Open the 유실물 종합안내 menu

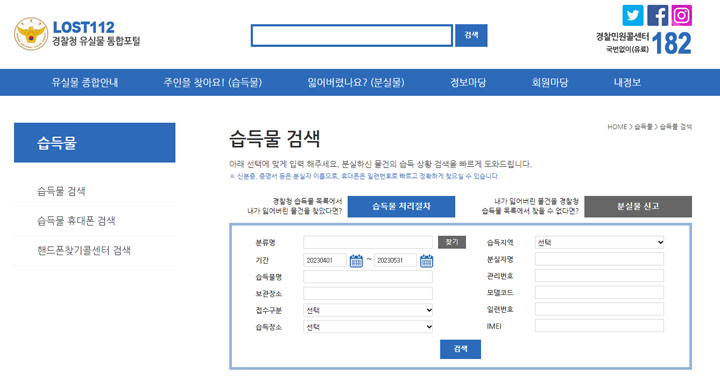coord(85,83)
